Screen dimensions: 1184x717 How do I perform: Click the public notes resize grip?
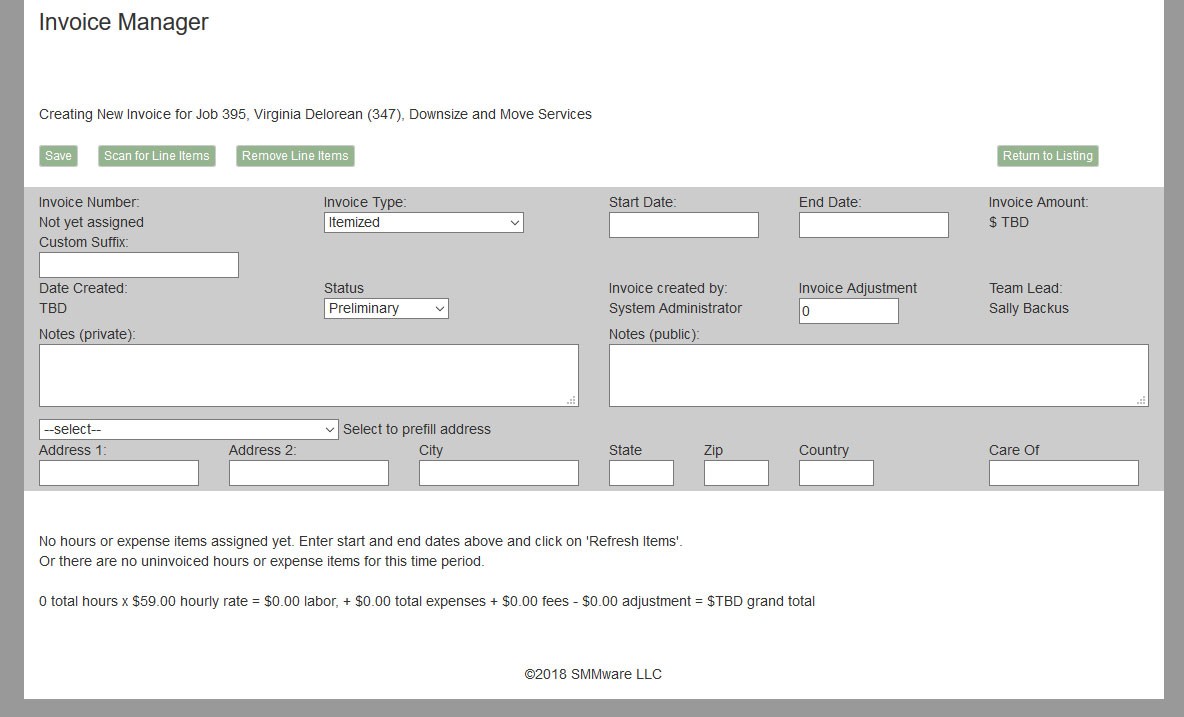pos(1142,401)
